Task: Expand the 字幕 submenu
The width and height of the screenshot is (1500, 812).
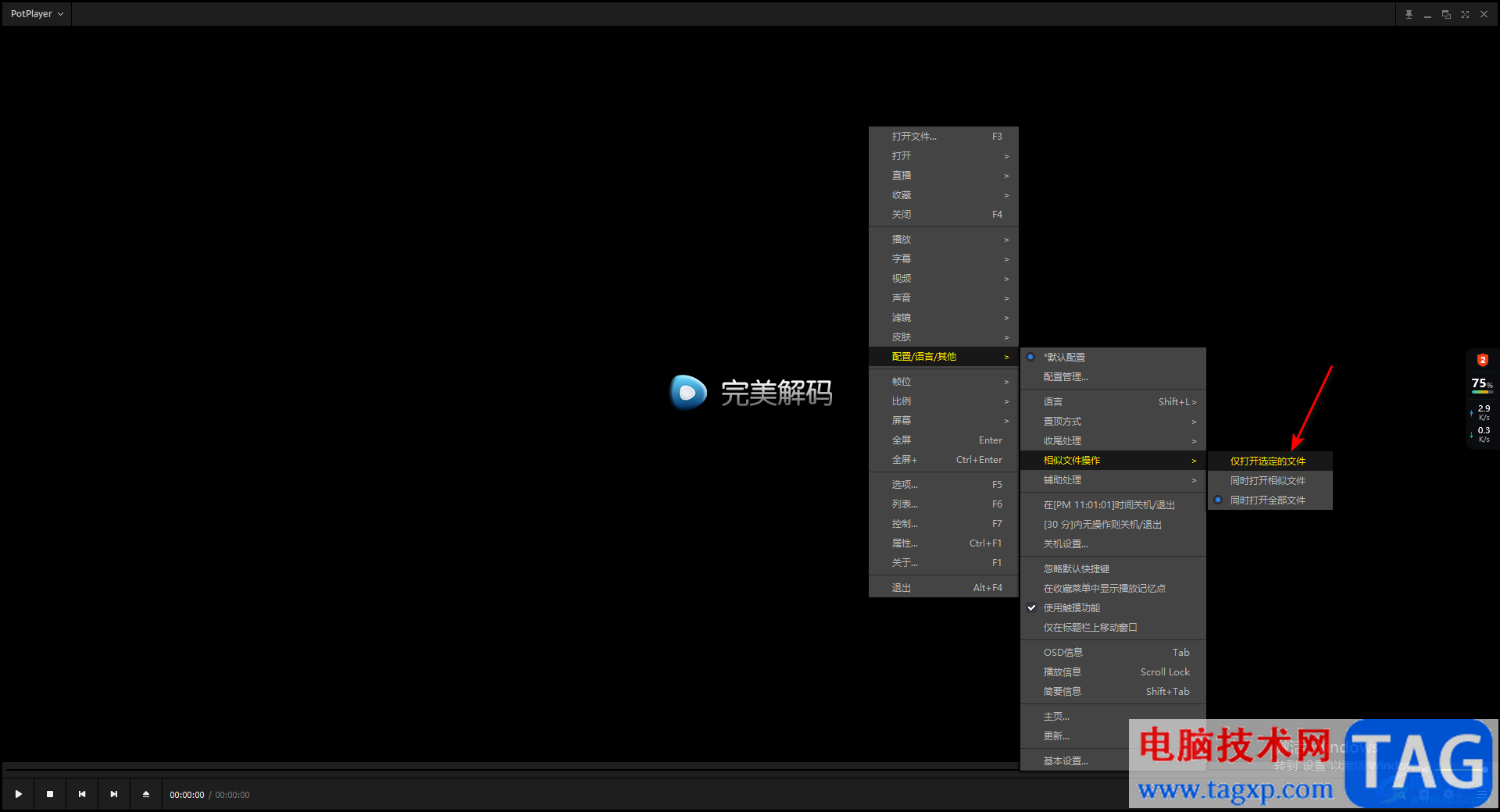Action: pyautogui.click(x=944, y=258)
